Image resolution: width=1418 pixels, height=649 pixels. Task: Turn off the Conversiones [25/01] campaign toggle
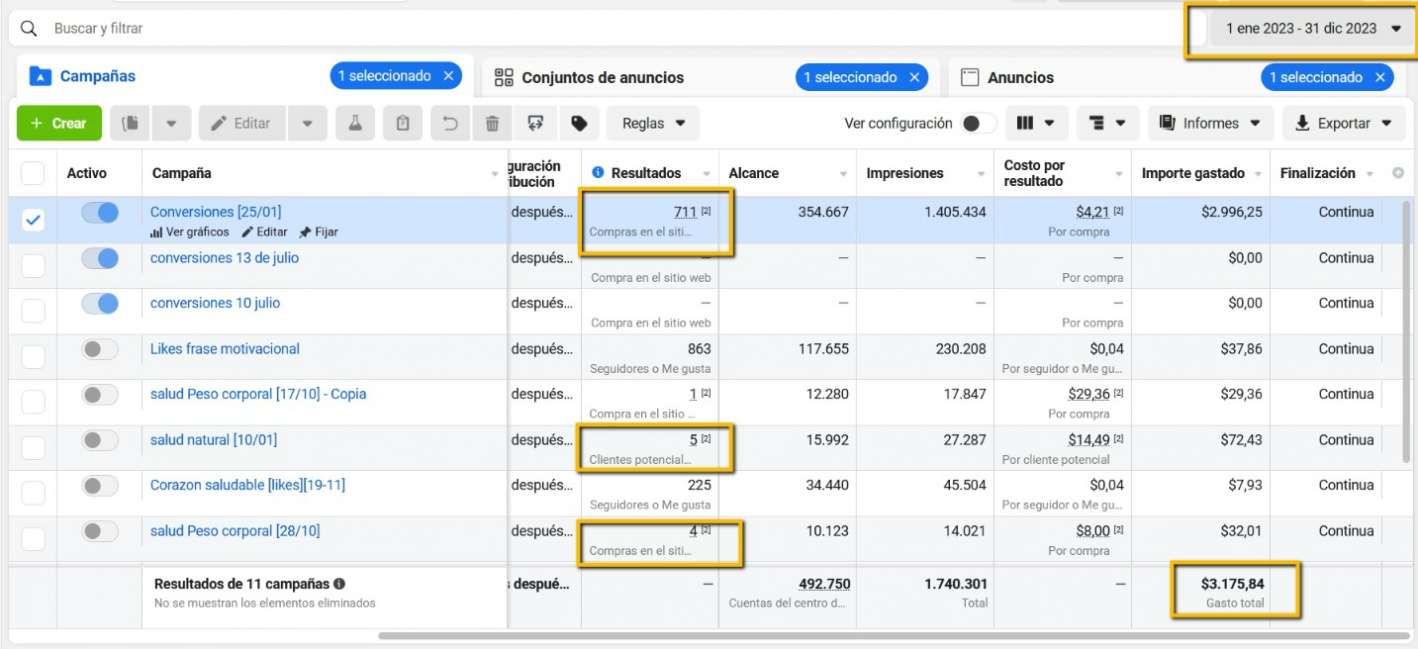pos(99,212)
